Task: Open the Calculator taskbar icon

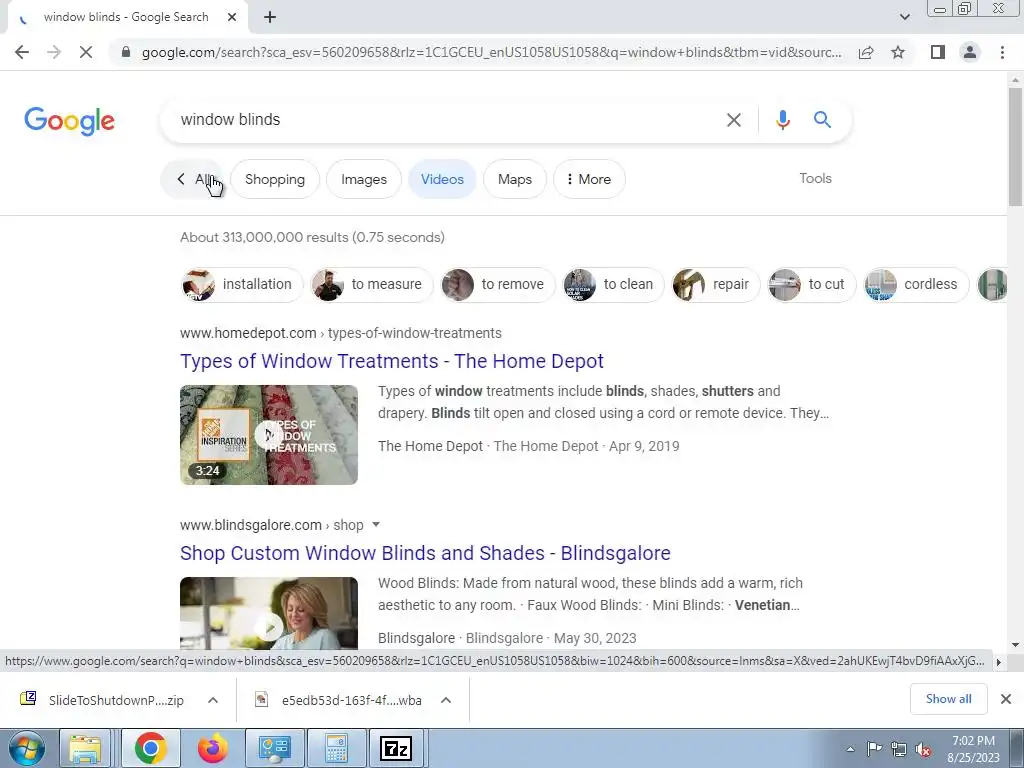Action: point(336,748)
